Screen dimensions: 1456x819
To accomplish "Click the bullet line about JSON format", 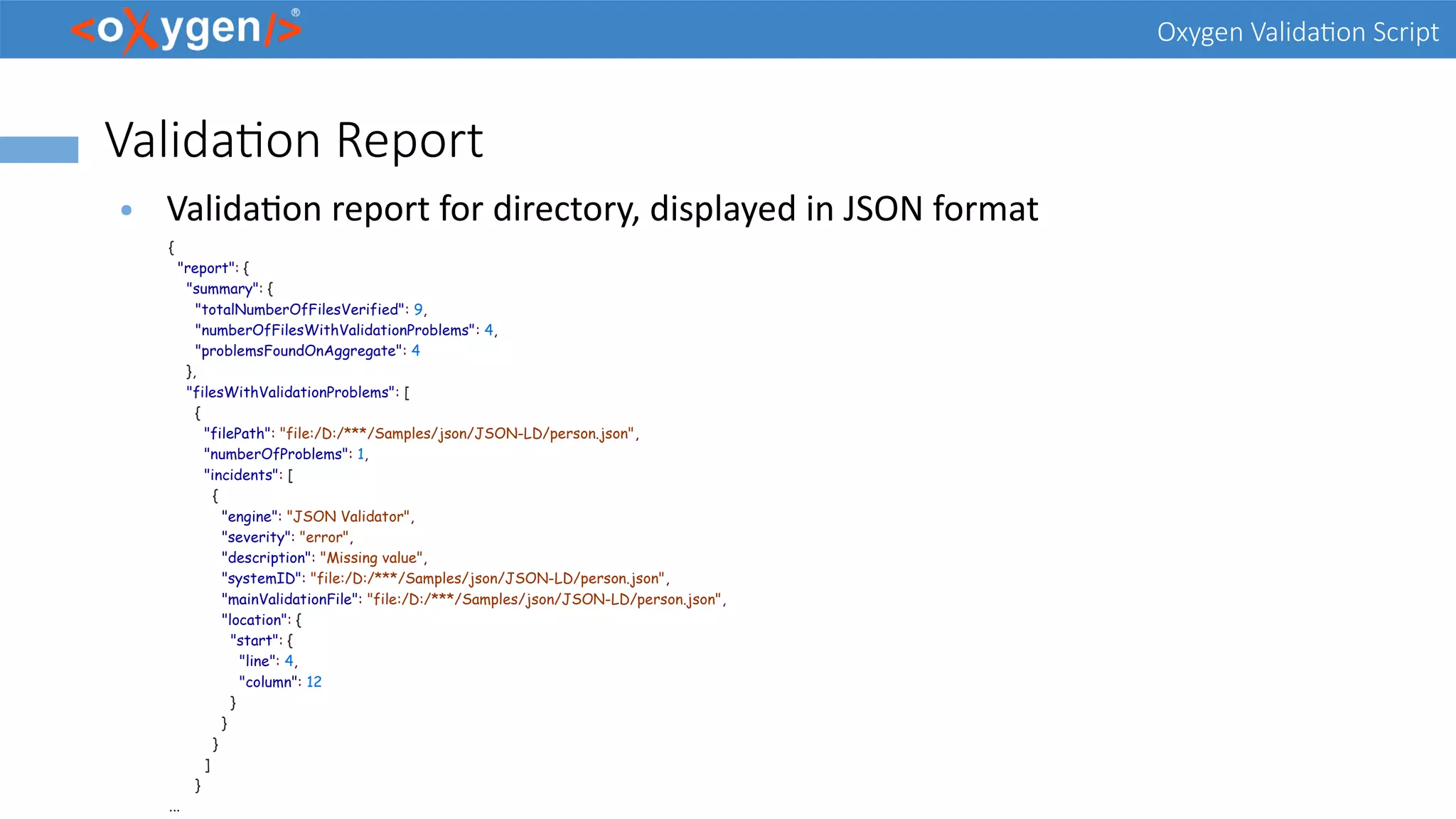I will (602, 209).
